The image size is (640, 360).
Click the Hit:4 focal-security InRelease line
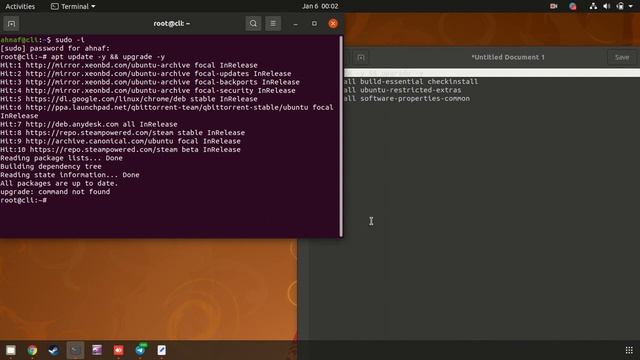148,91
